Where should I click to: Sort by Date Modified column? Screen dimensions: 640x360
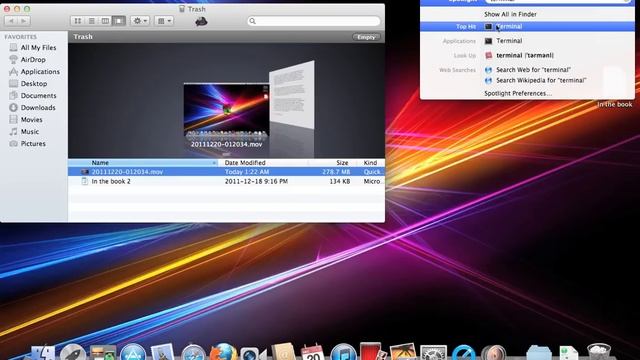coord(263,162)
